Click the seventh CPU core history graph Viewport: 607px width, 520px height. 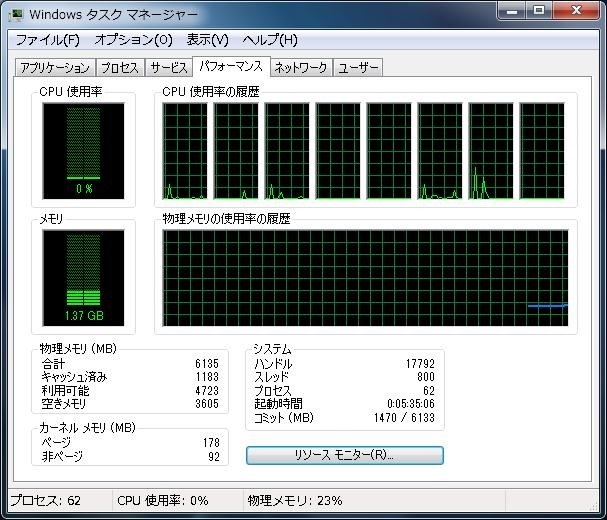(x=491, y=151)
